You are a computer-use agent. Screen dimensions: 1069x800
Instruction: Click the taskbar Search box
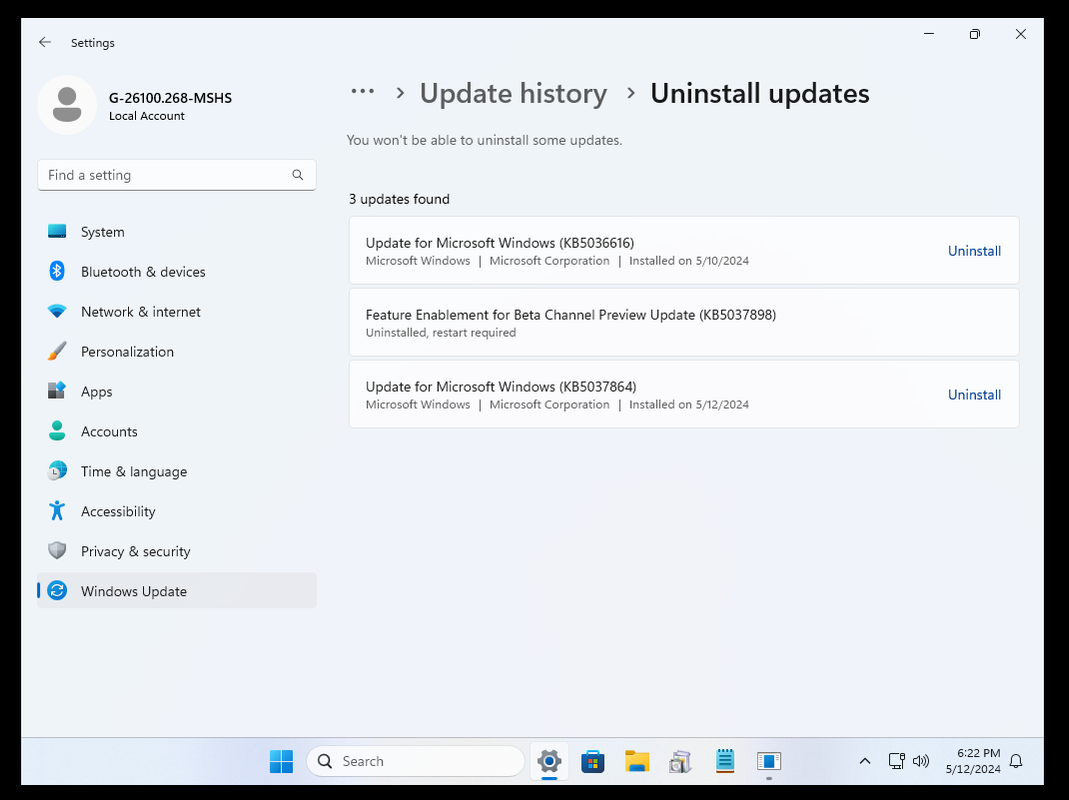pyautogui.click(x=416, y=761)
